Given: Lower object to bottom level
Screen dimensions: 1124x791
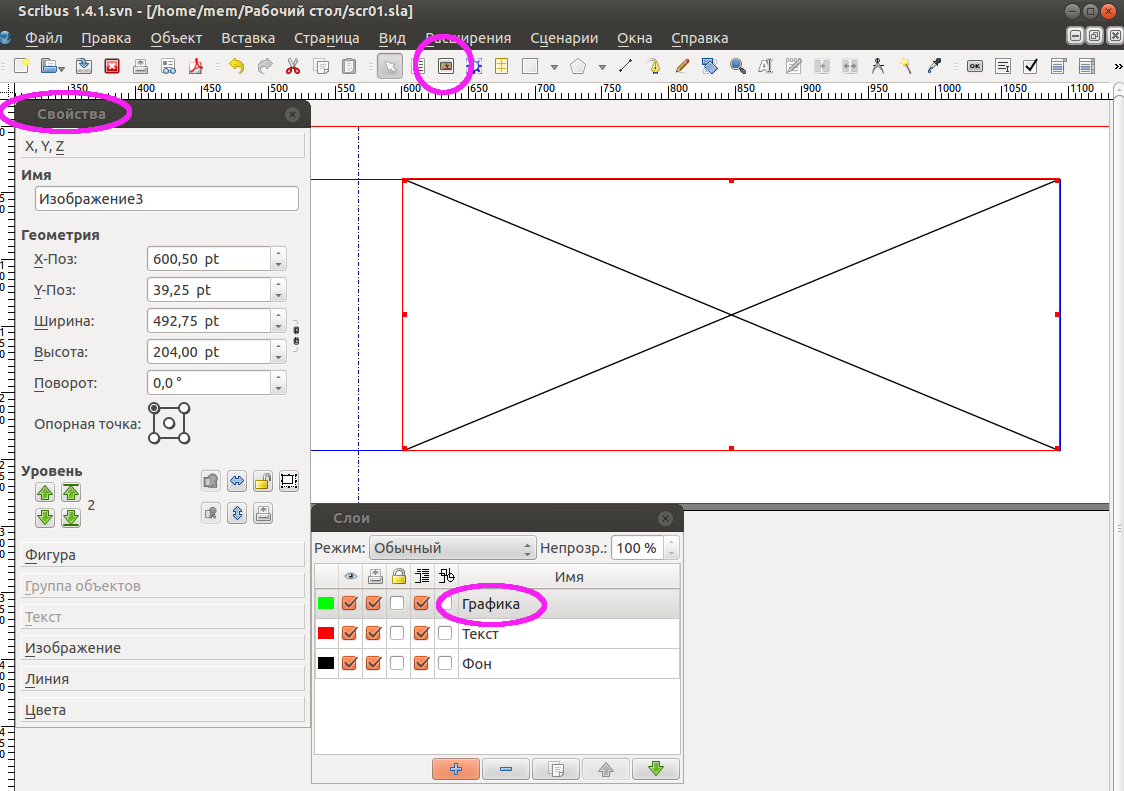Looking at the screenshot, I should pyautogui.click(x=71, y=518).
